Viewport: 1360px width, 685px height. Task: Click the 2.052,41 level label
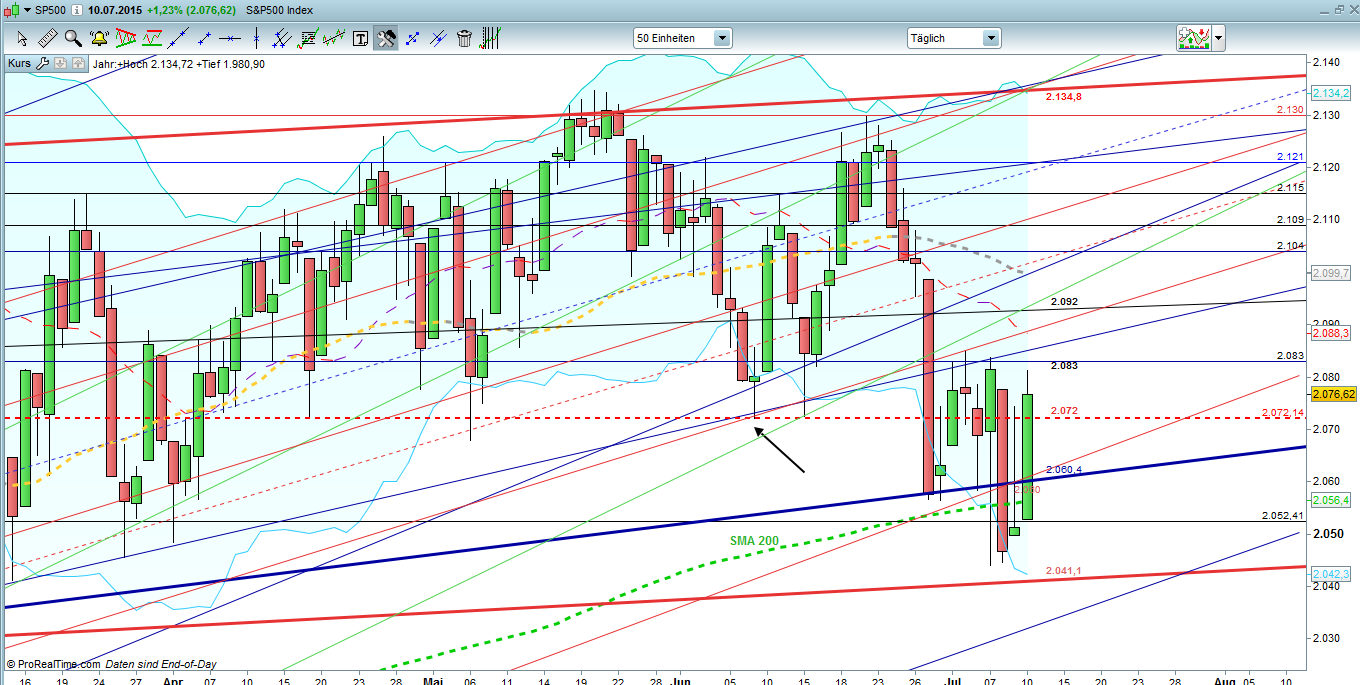(1282, 516)
